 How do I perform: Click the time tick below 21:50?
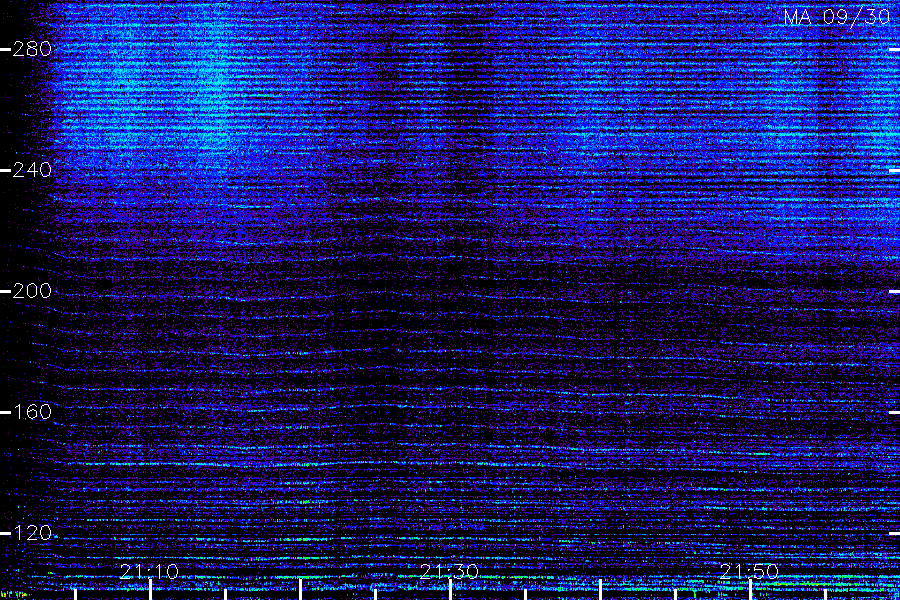coord(750,590)
